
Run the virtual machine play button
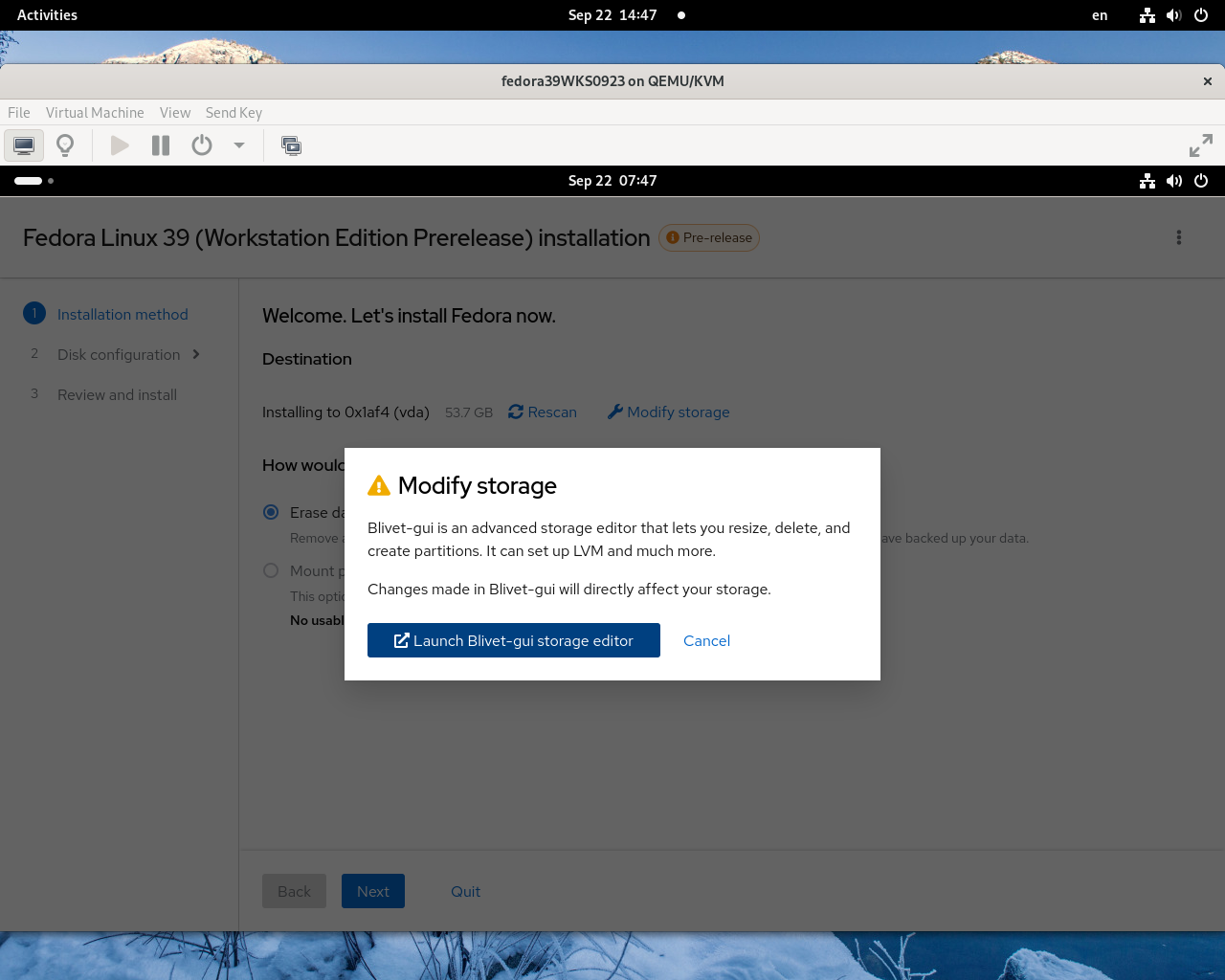coord(120,145)
